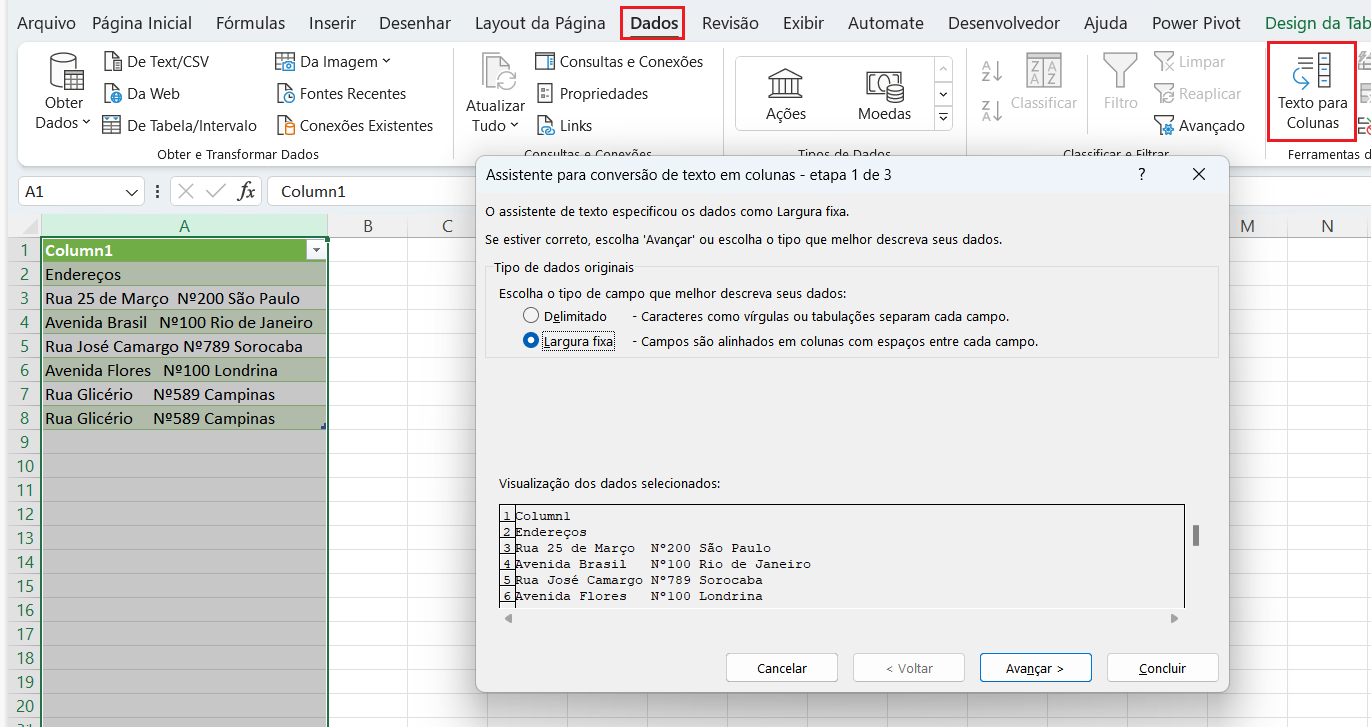The image size is (1371, 727).
Task: Select the Delimitado radio option
Action: 531,316
